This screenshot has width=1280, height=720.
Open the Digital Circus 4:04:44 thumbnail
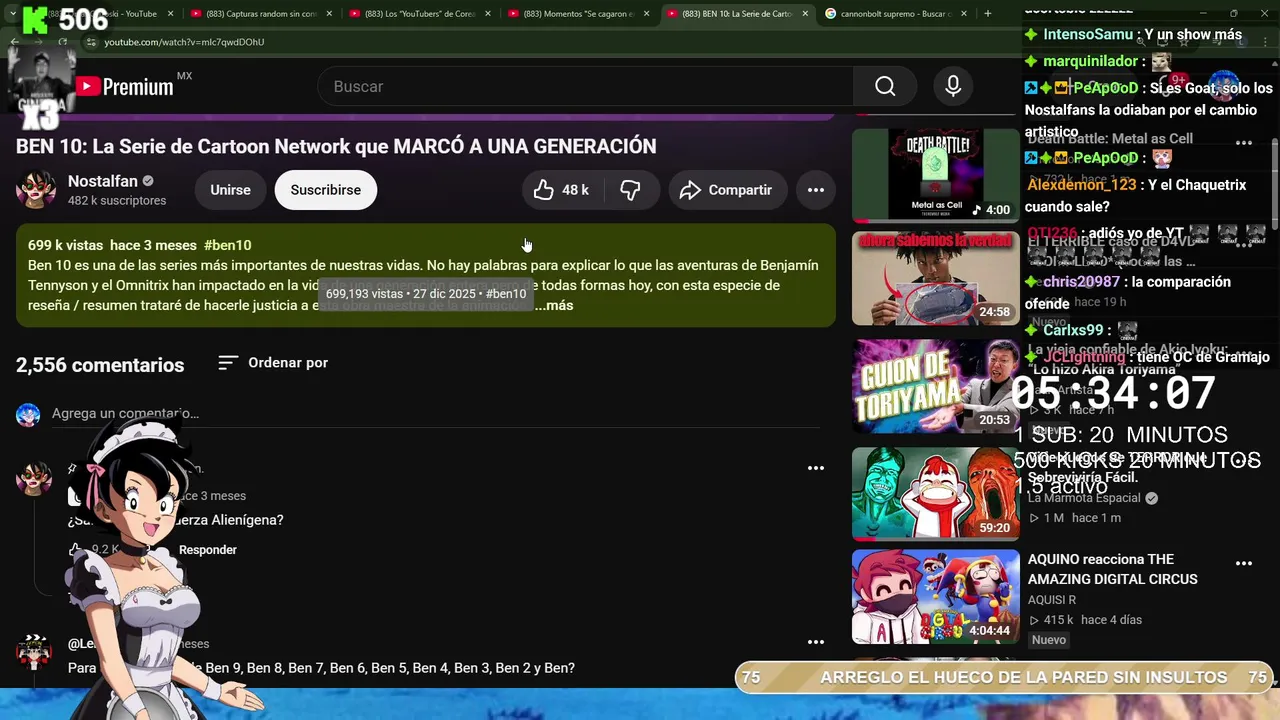[935, 597]
